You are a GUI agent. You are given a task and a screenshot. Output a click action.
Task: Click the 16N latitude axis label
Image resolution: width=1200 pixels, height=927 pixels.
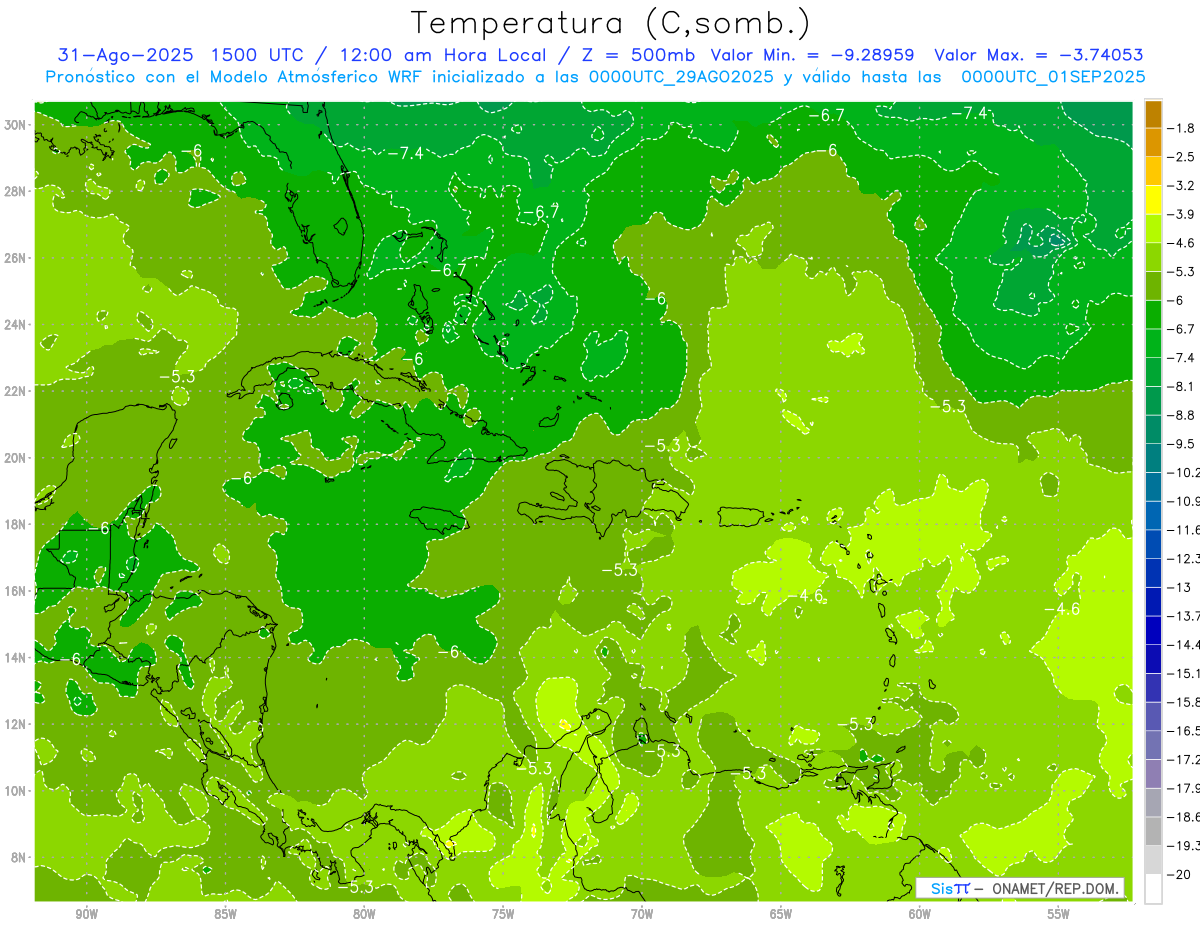[x=15, y=591]
